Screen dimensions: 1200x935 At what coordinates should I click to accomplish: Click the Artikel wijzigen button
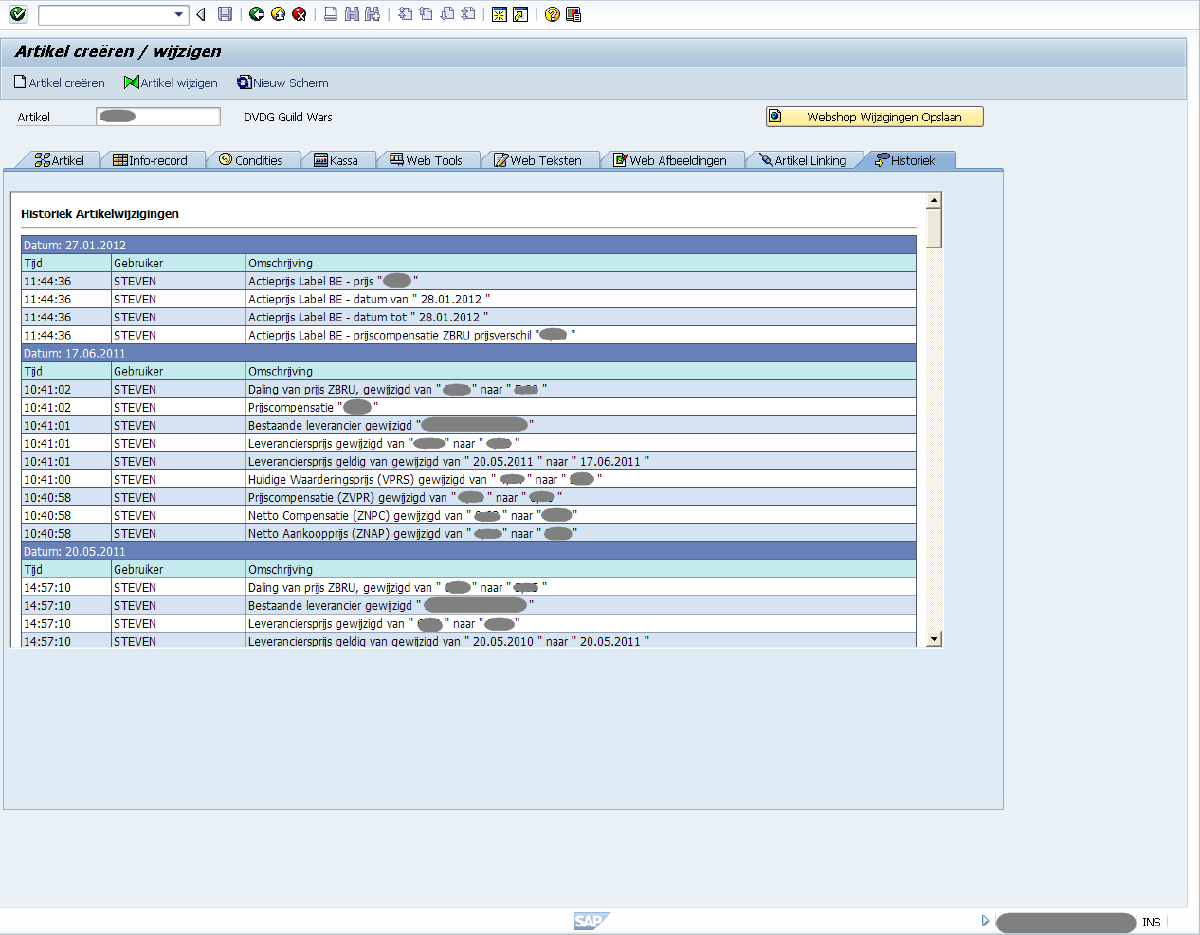pos(170,83)
